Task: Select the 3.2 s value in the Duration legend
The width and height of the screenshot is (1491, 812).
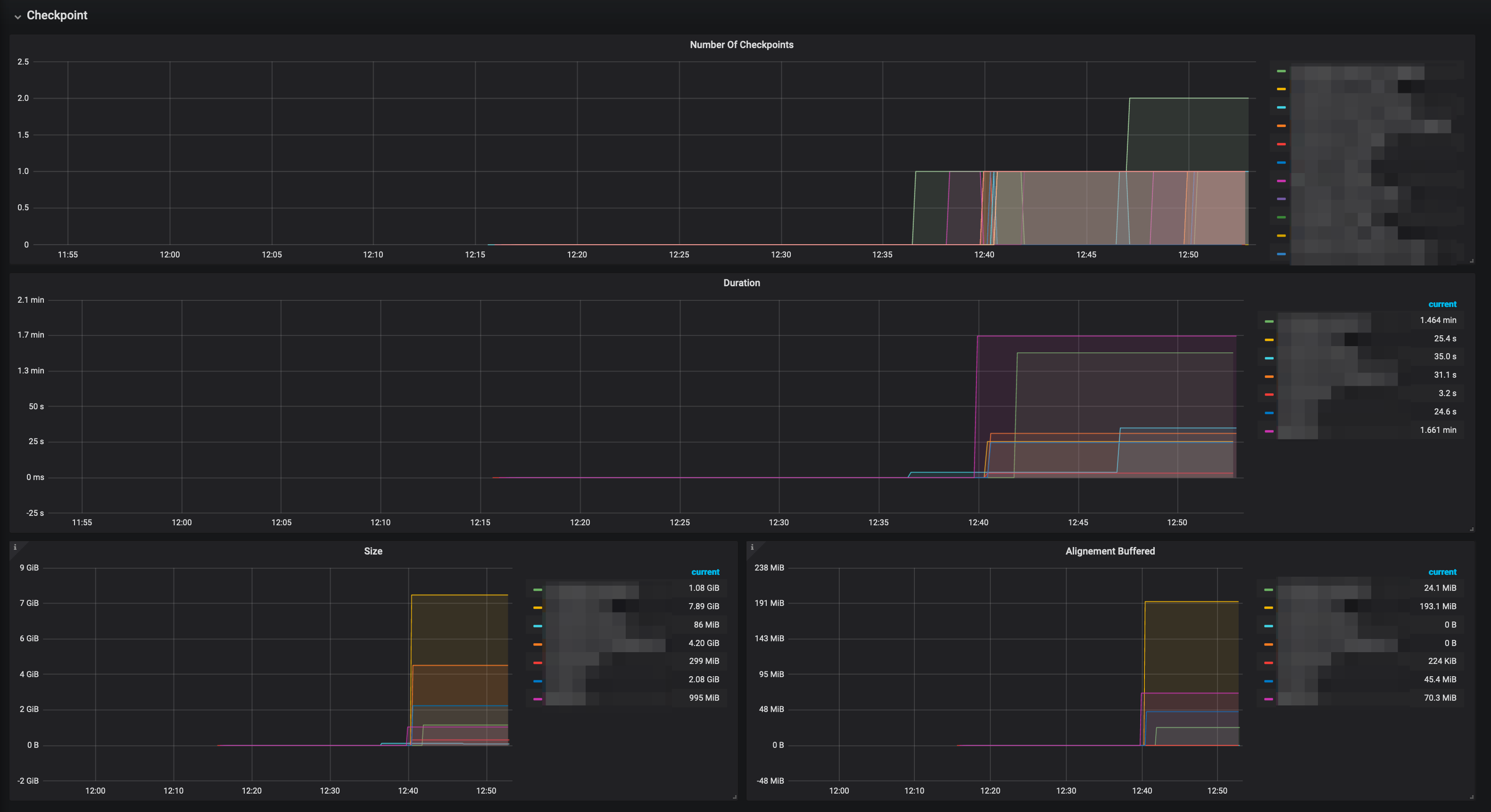Action: tap(1447, 394)
